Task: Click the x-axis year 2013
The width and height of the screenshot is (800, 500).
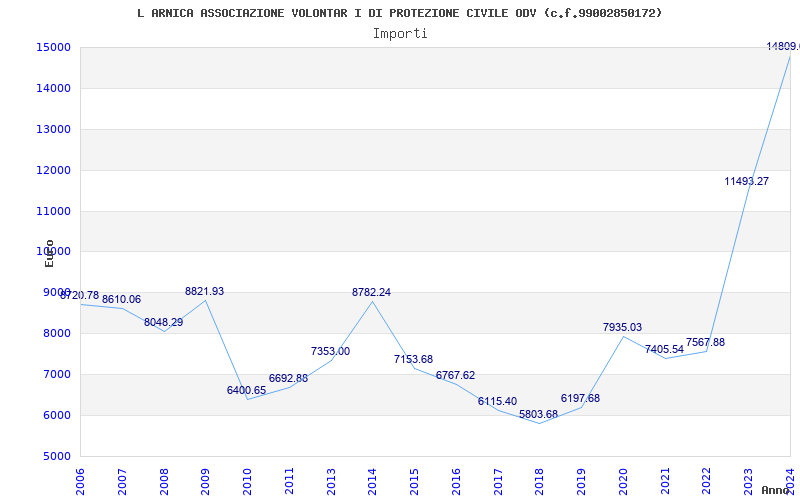Action: (331, 482)
